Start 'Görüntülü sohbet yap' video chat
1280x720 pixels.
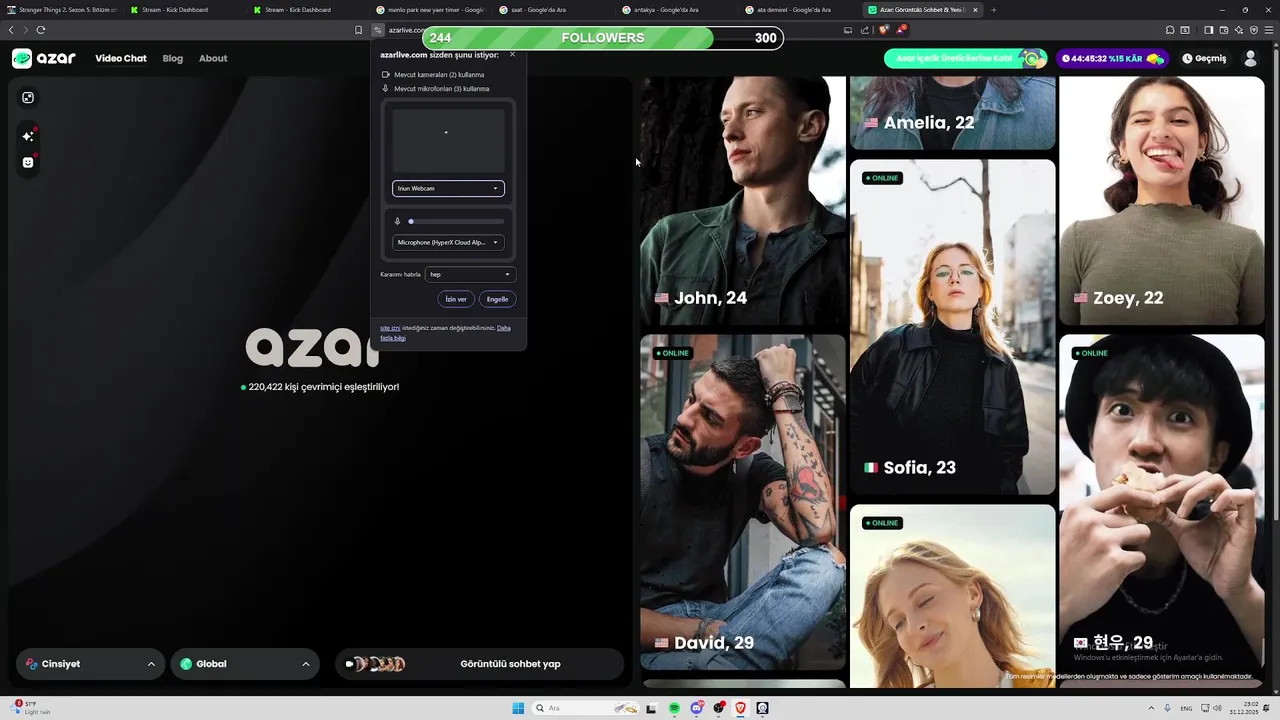(479, 664)
